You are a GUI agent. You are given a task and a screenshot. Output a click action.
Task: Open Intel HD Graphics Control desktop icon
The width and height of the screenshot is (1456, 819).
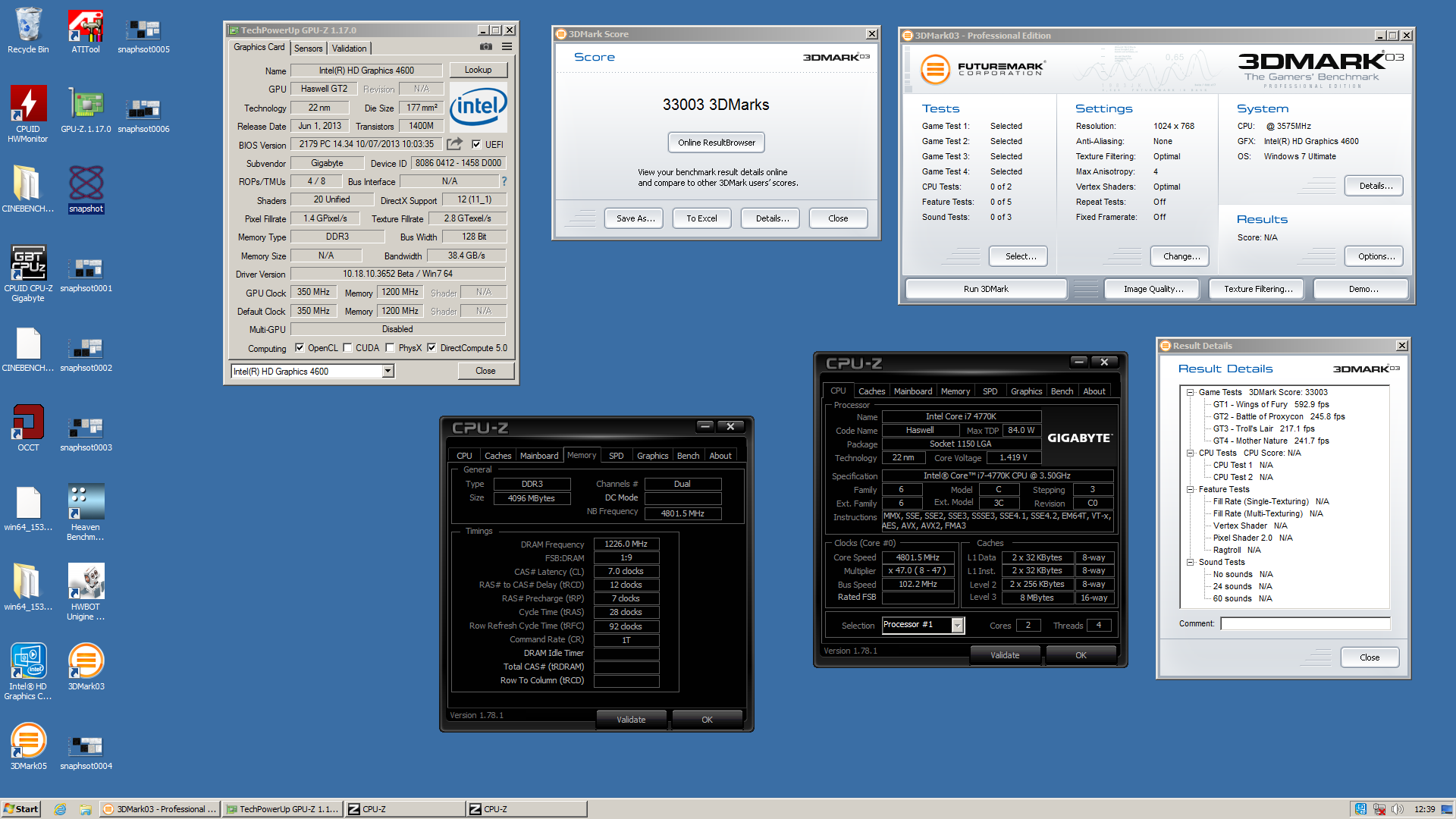point(28,671)
